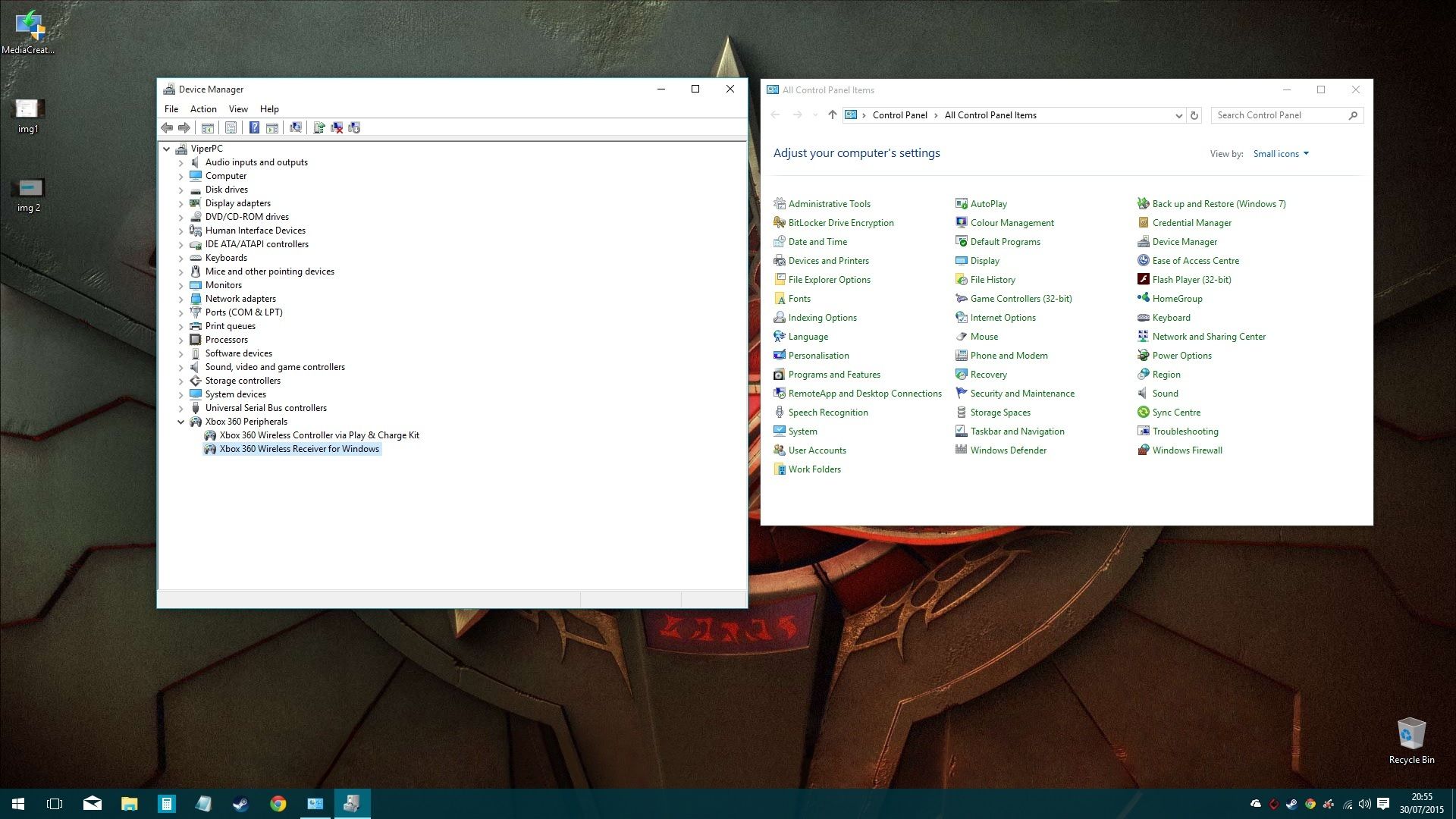The image size is (1456, 819).
Task: Open the File menu in Device Manager
Action: (x=171, y=109)
